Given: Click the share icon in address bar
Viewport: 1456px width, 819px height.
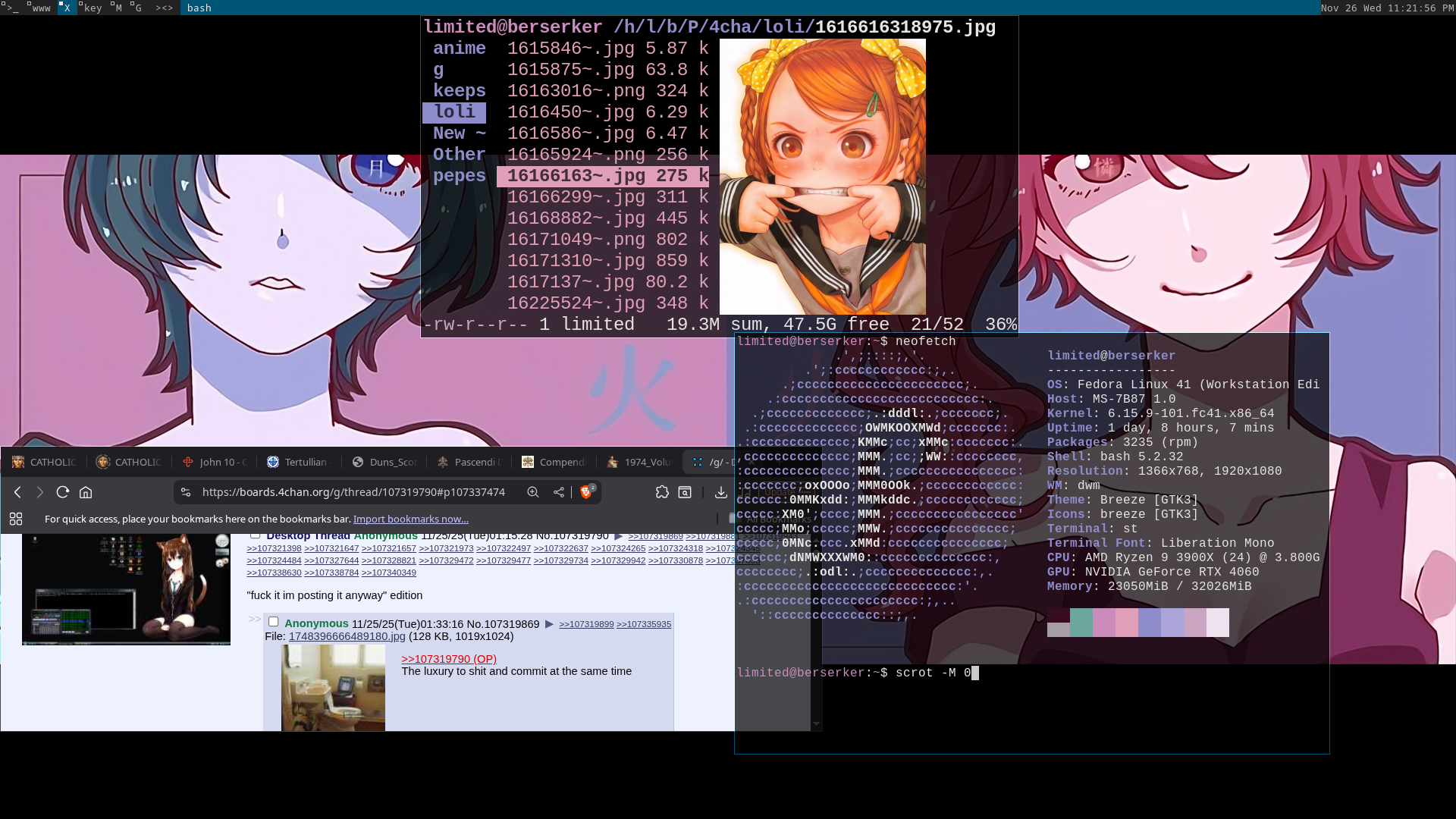Looking at the screenshot, I should 559,492.
